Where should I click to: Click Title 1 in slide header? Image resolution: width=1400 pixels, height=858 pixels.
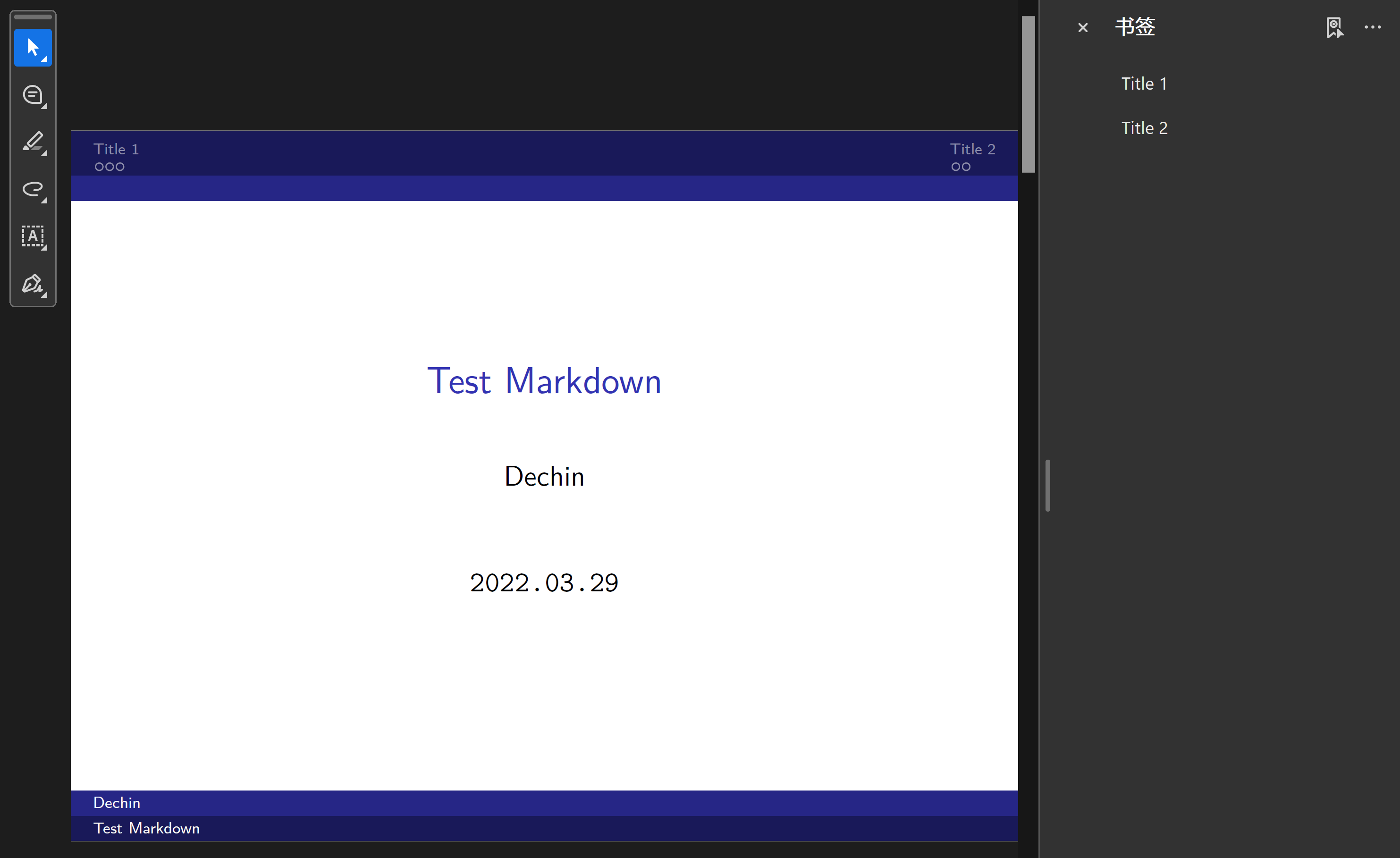[116, 149]
